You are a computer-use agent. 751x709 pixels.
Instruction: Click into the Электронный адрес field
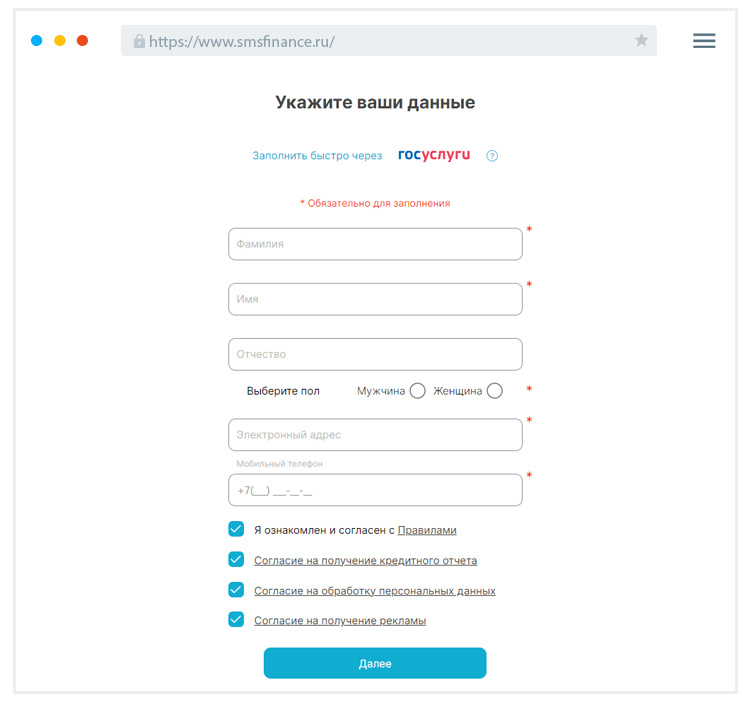375,435
